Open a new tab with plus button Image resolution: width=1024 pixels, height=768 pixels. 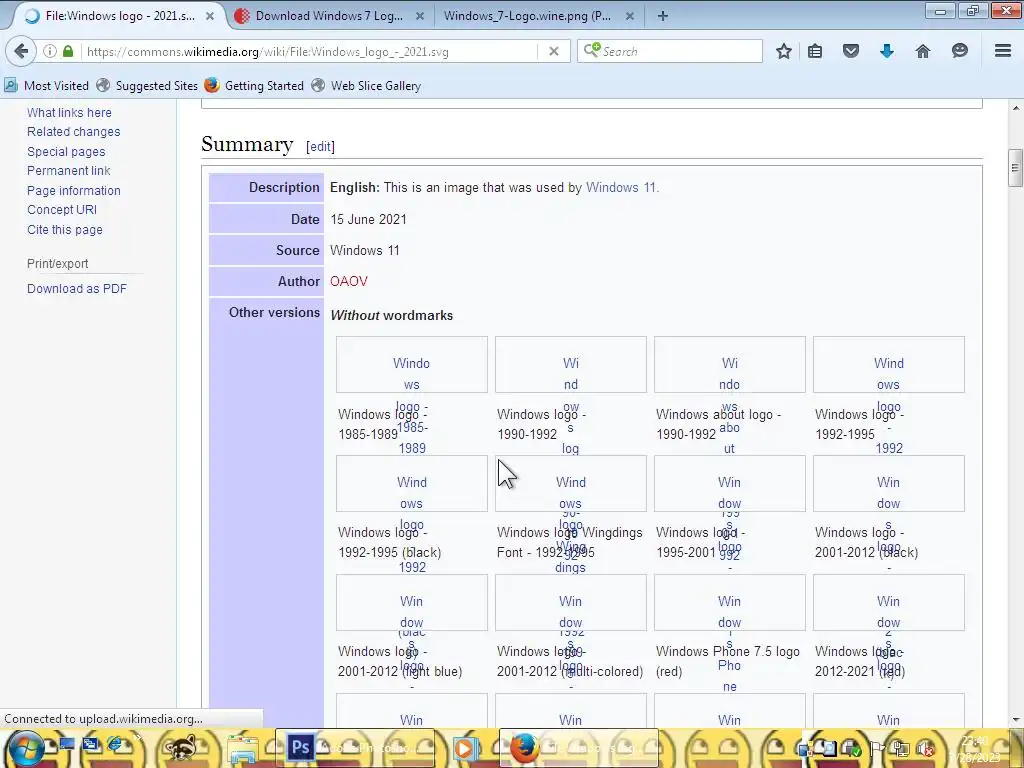pos(662,16)
